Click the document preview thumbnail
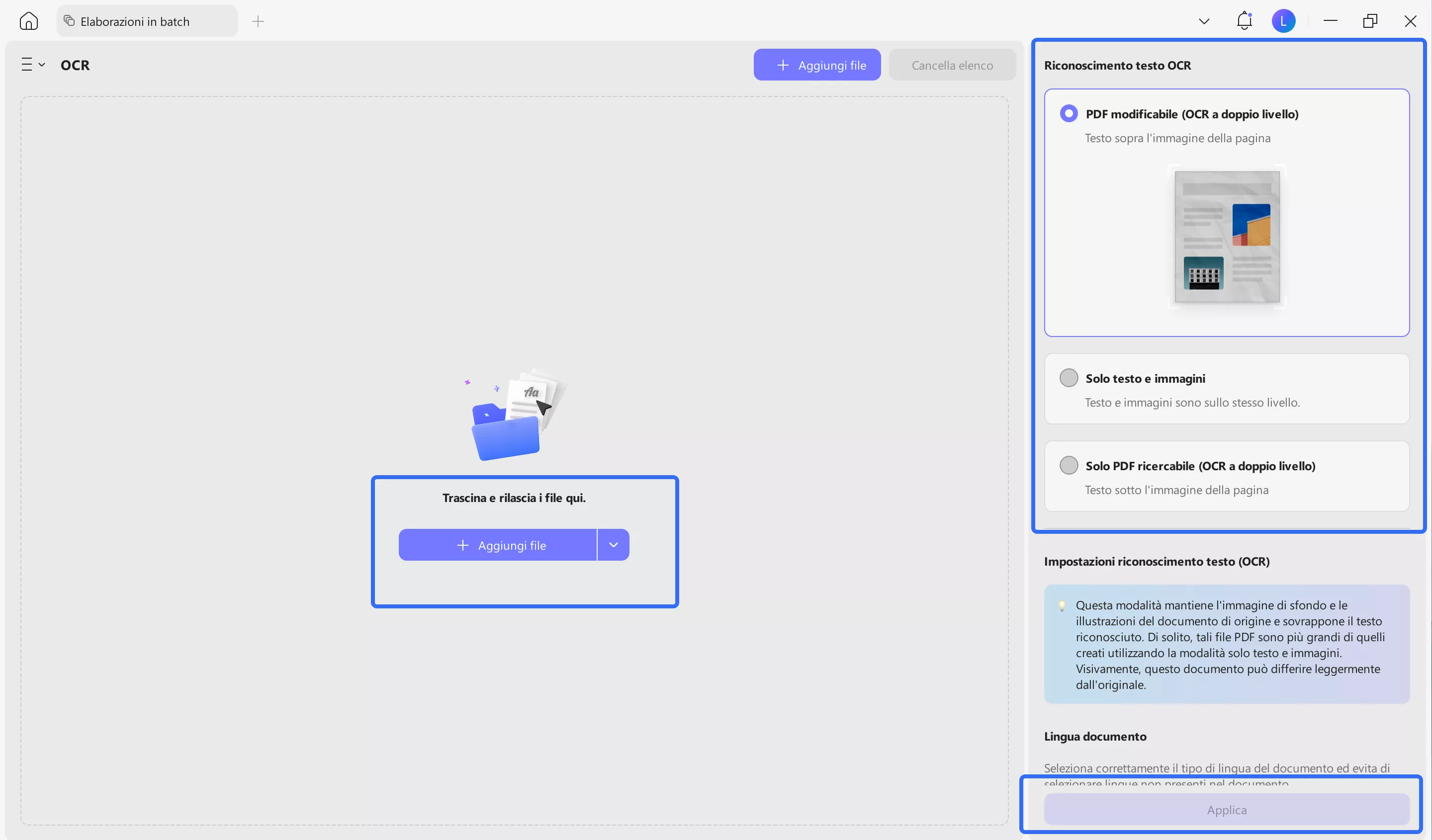The width and height of the screenshot is (1432, 840). pyautogui.click(x=1227, y=237)
